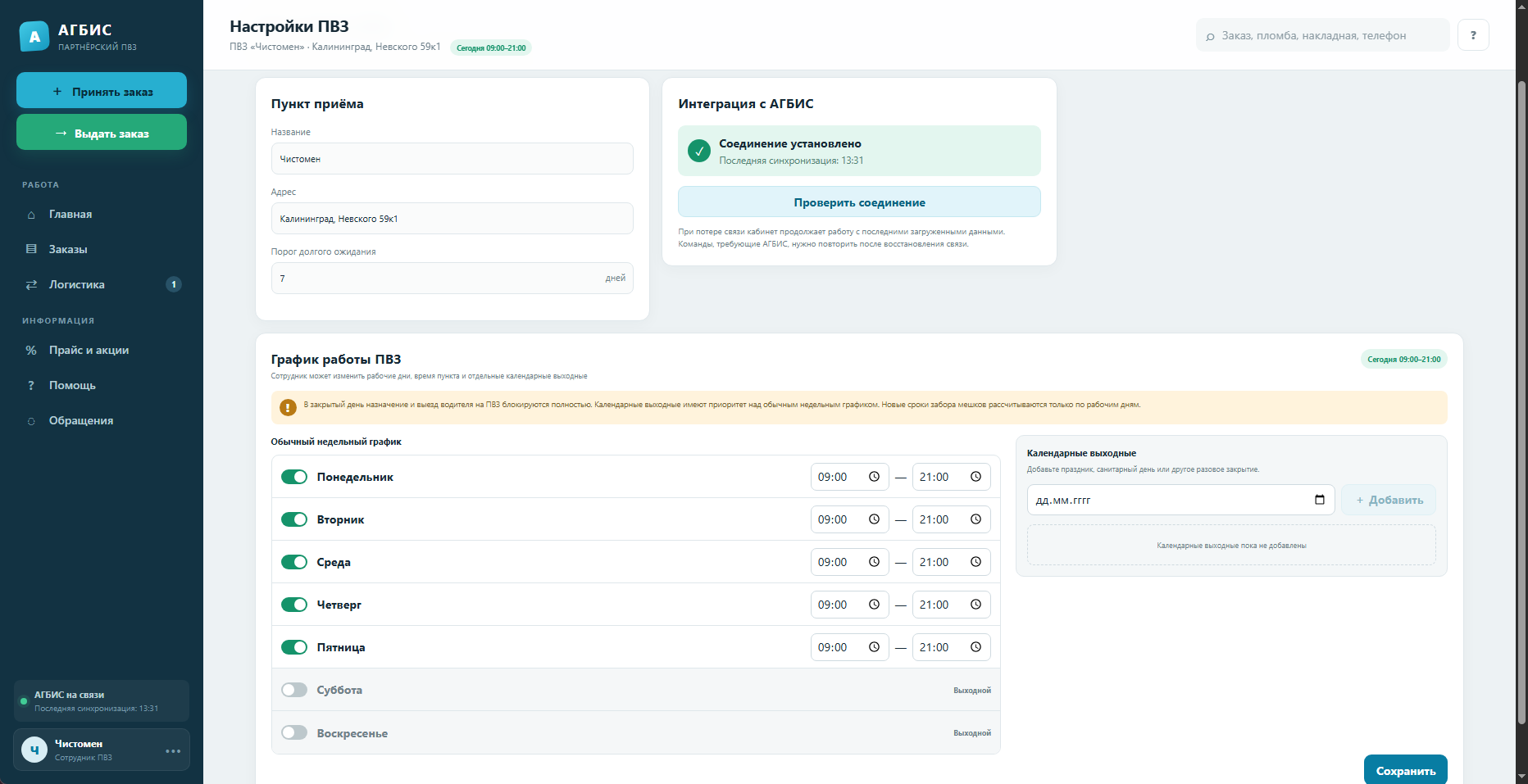This screenshot has width=1528, height=784.
Task: Click the Адрес input field
Action: [452, 218]
